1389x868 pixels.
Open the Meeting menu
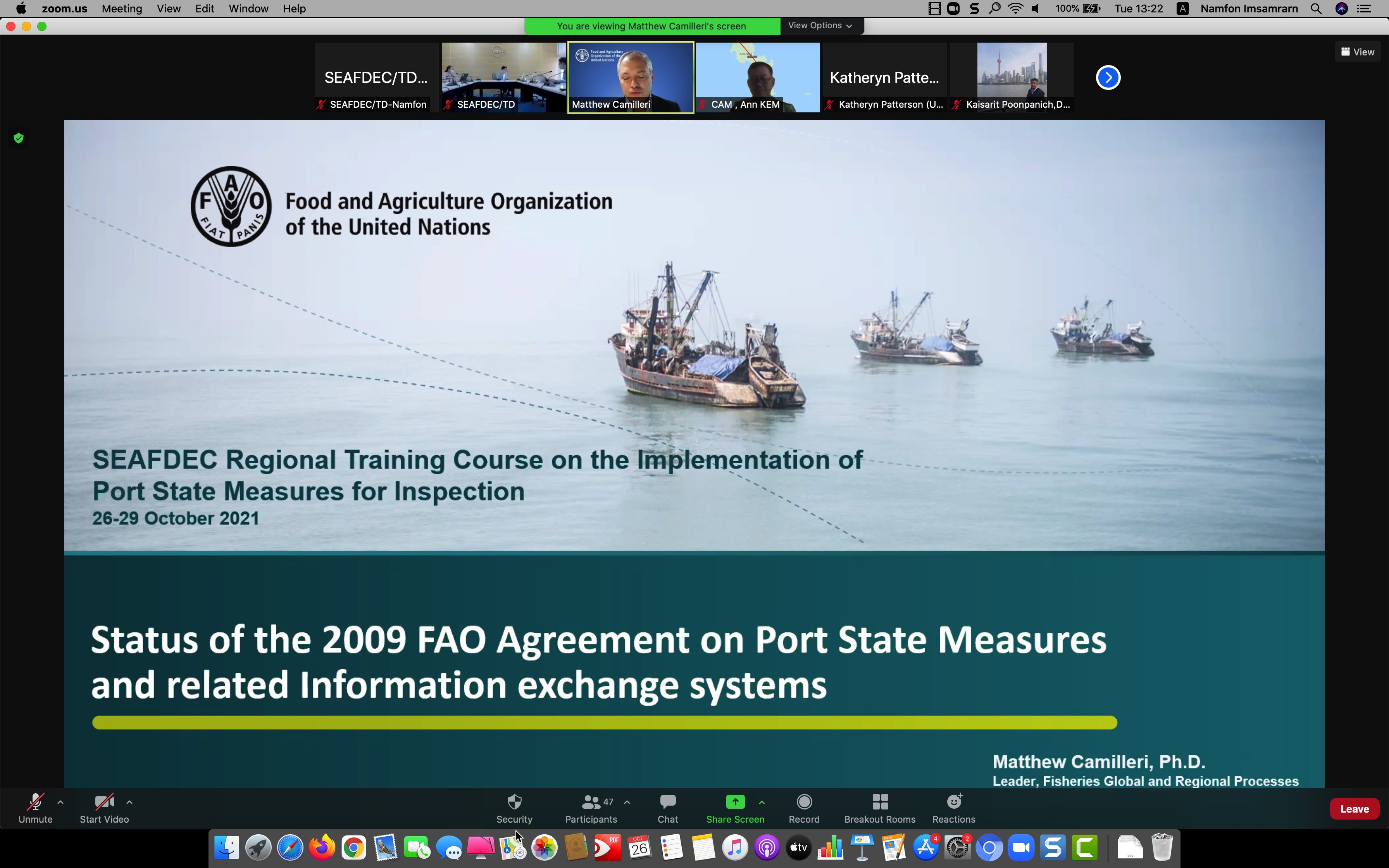(x=122, y=9)
